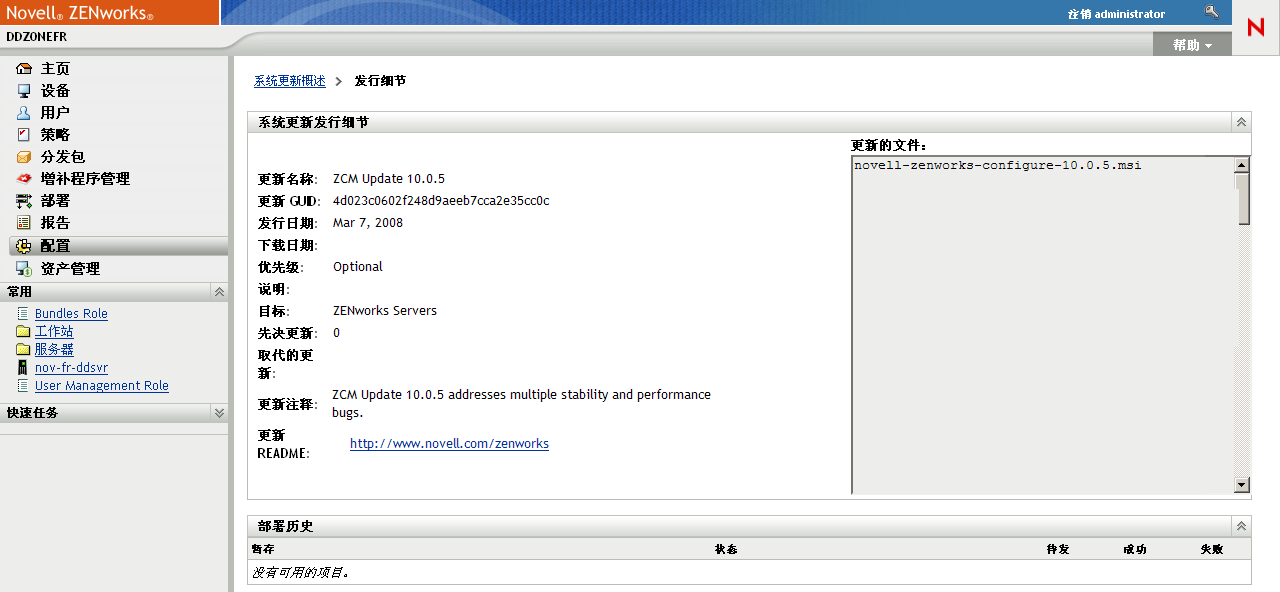Open the 用户 menu item
Viewport: 1280px width, 592px height.
pos(55,113)
